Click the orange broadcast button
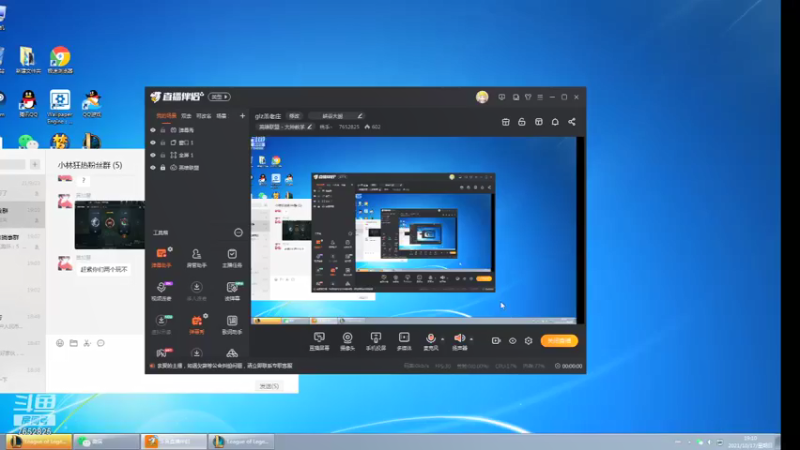Viewport: 800px width, 450px height. pos(559,341)
